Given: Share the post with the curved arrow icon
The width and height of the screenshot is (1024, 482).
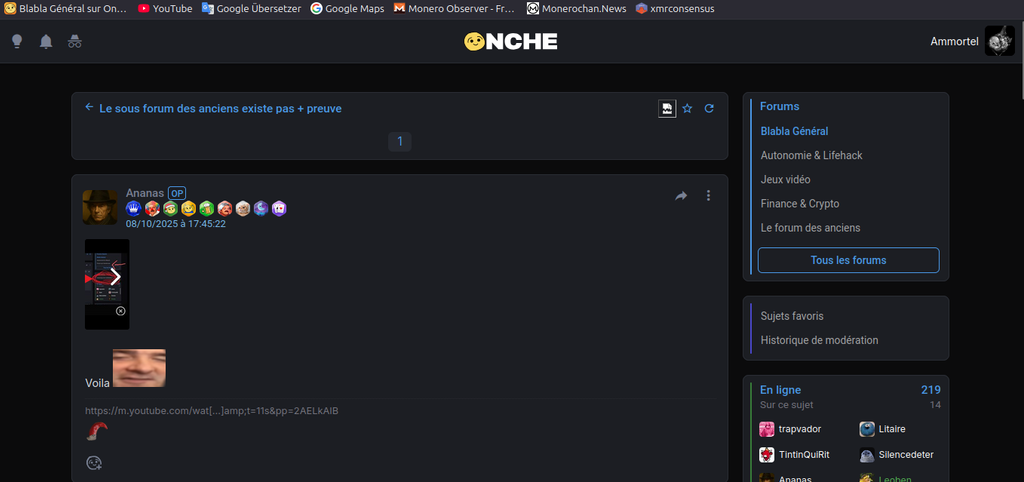Looking at the screenshot, I should click(x=681, y=195).
